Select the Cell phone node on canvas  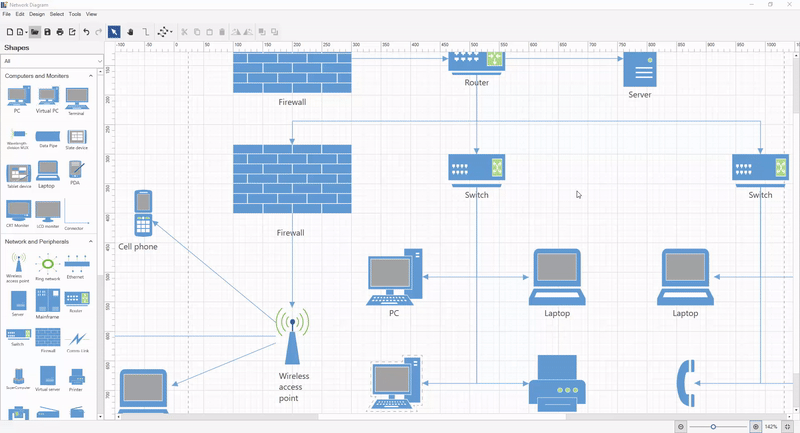(144, 213)
